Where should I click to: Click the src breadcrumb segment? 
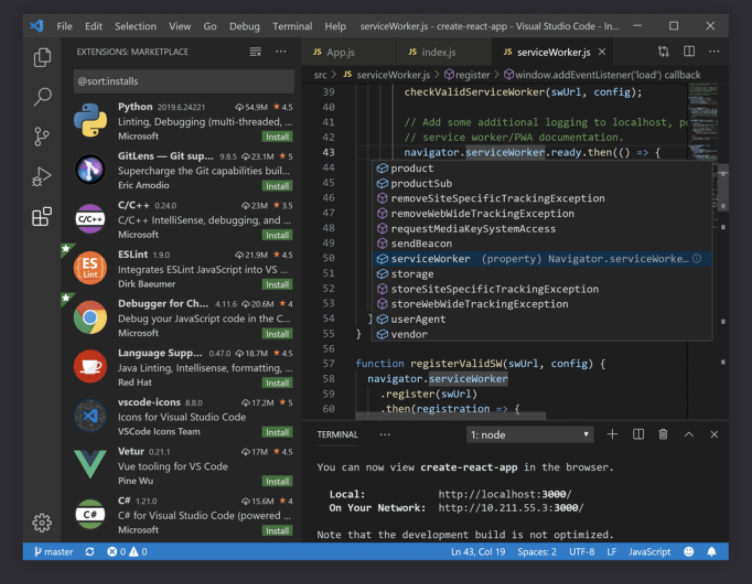point(320,75)
